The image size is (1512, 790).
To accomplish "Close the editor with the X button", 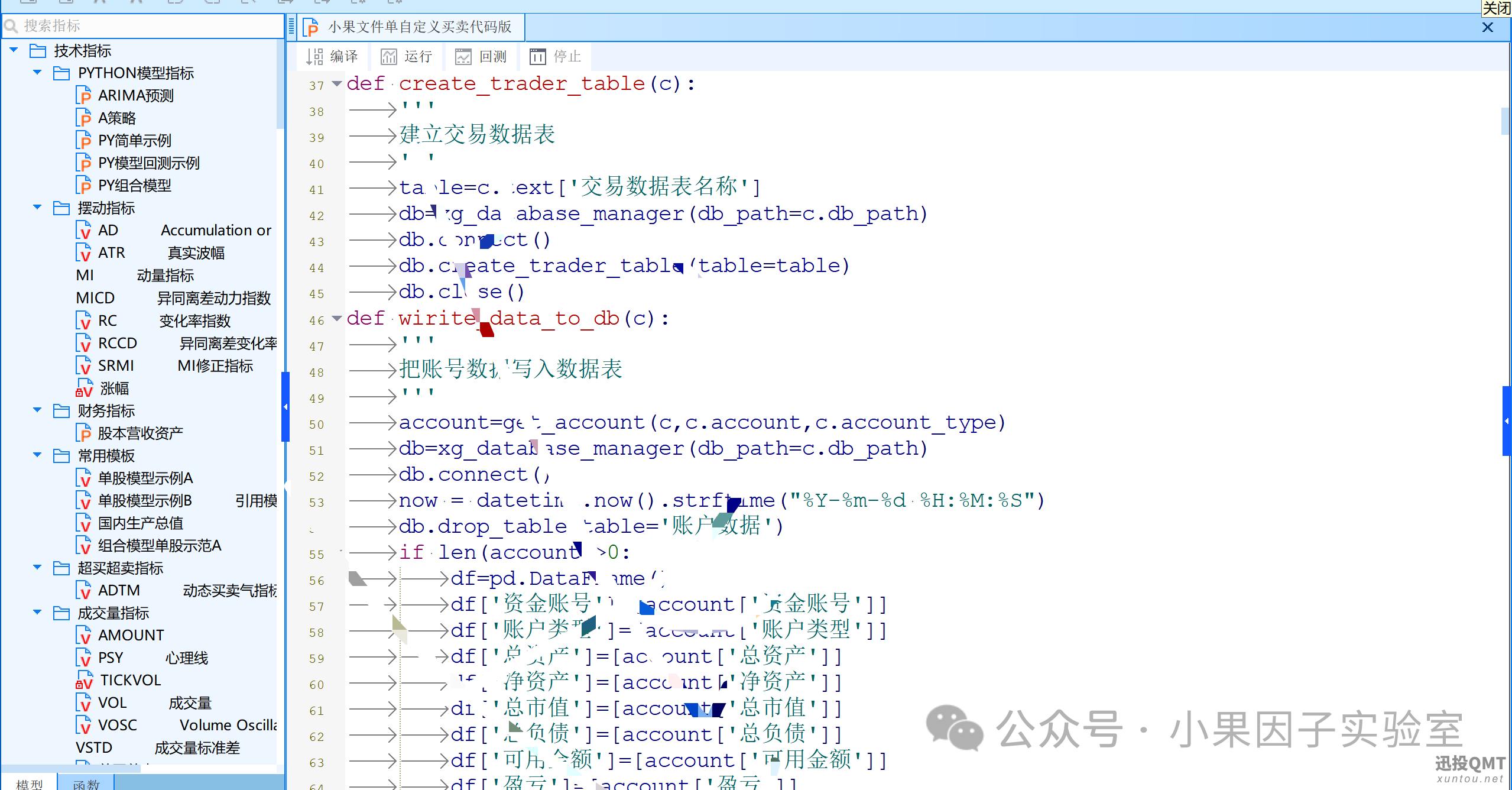I will [1487, 27].
